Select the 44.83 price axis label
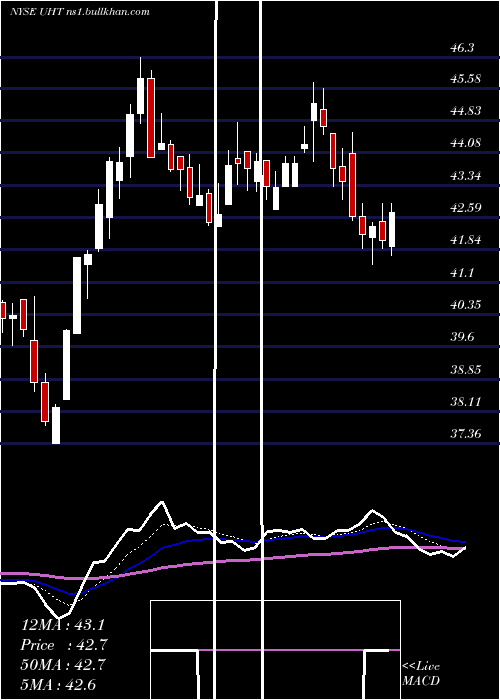Screen dimensions: 500x700 [466, 111]
